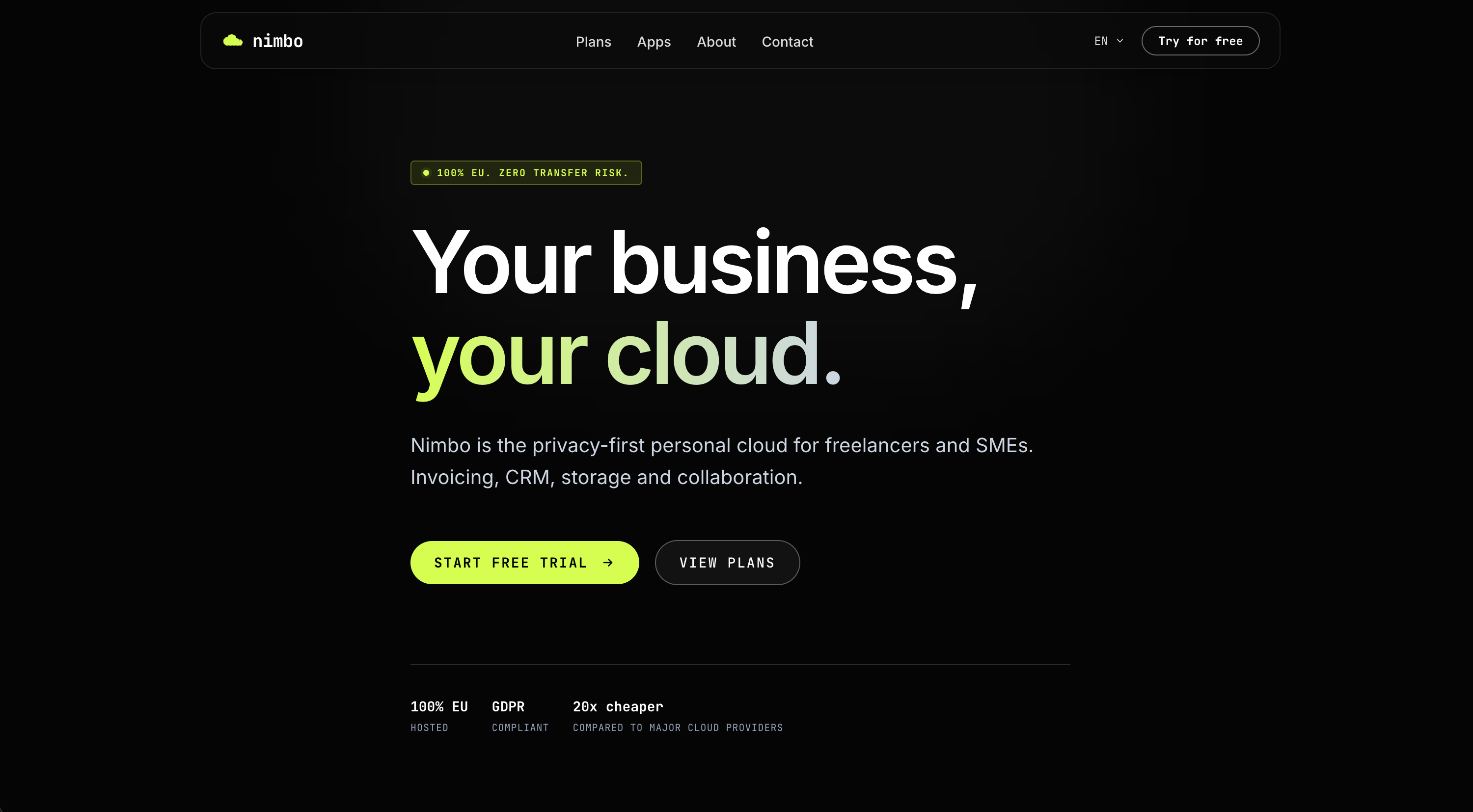Open the Apps nav link
The width and height of the screenshot is (1473, 812).
click(654, 42)
